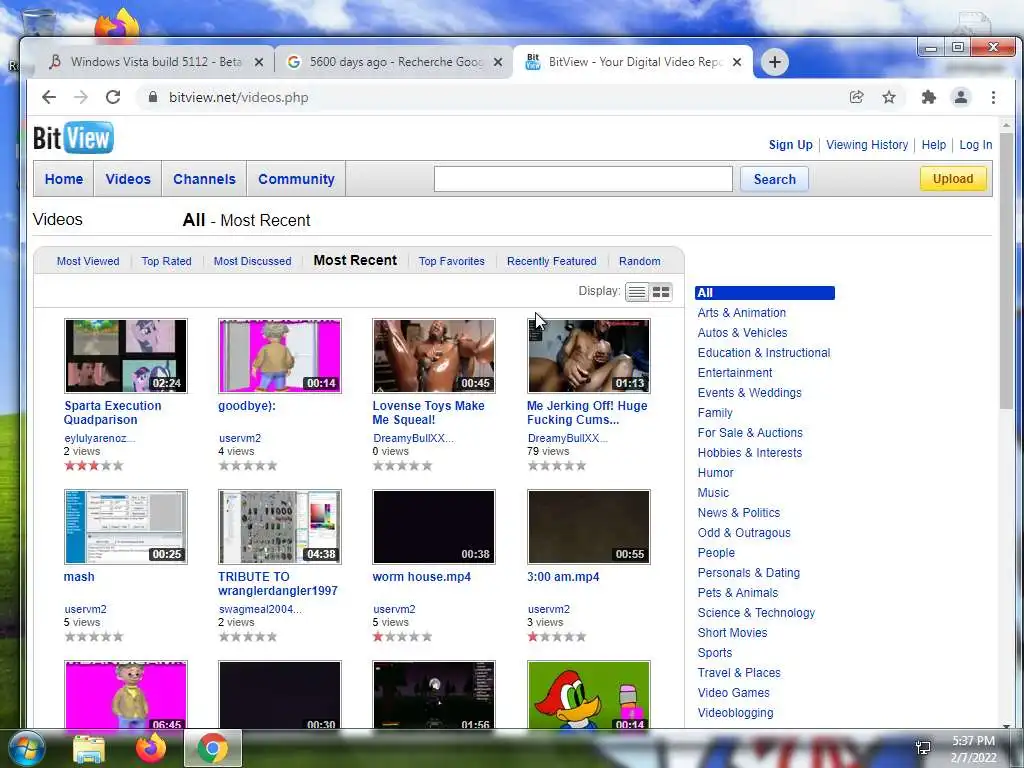Viewport: 1024px width, 768px height.
Task: Filter by Music category
Action: [712, 493]
